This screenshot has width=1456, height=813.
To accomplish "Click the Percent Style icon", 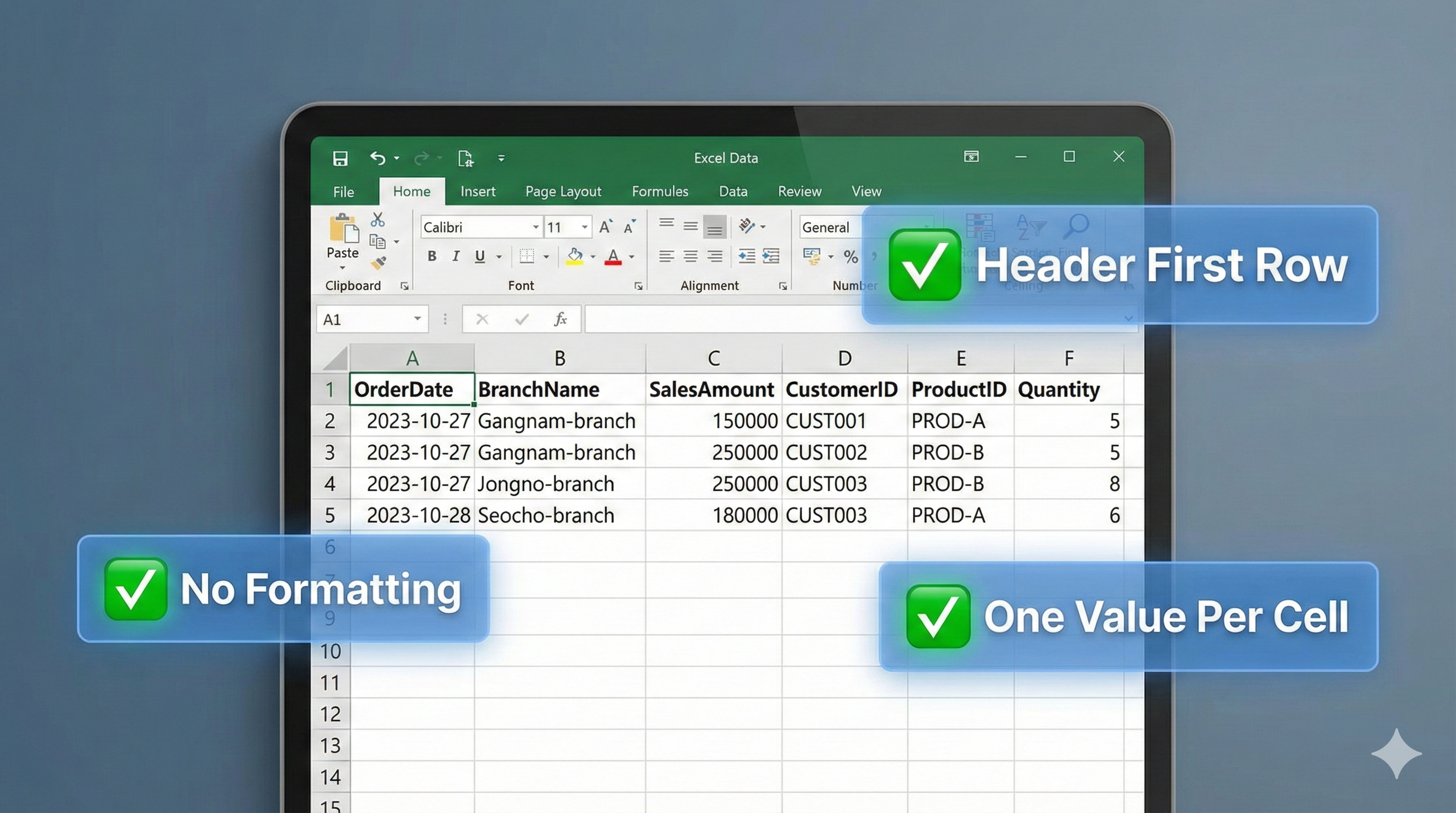I will point(850,257).
